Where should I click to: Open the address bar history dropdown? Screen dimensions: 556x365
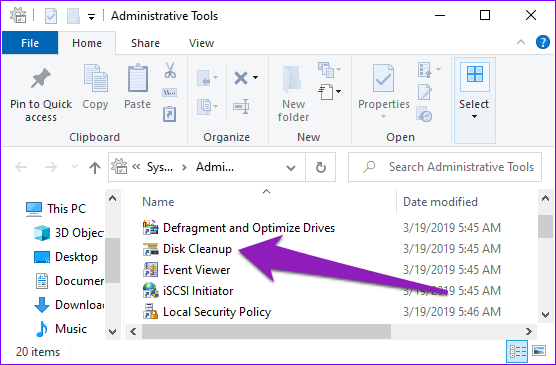(x=291, y=168)
